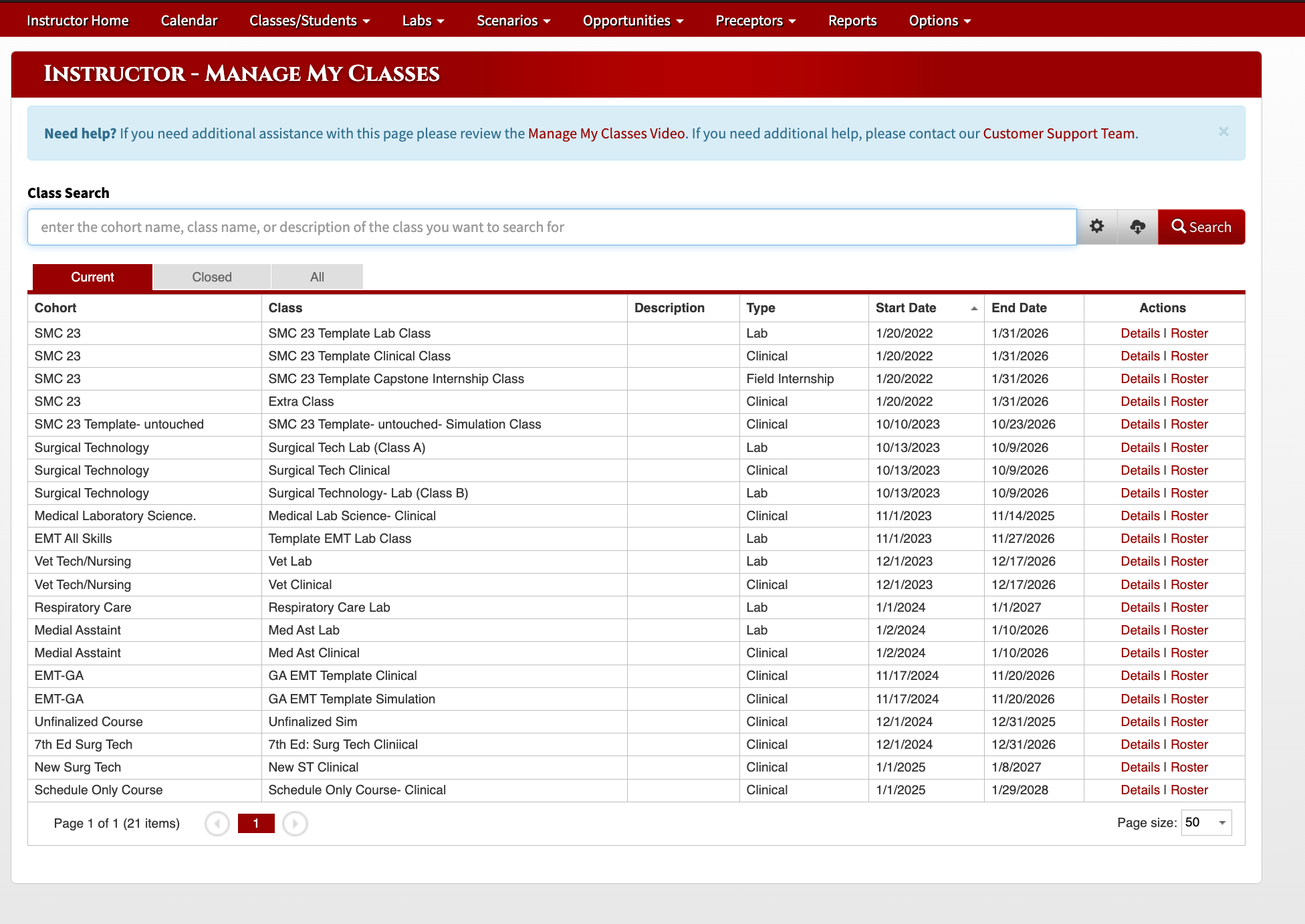Open the Manage My Classes Video link
The width and height of the screenshot is (1305, 924).
pyautogui.click(x=606, y=133)
